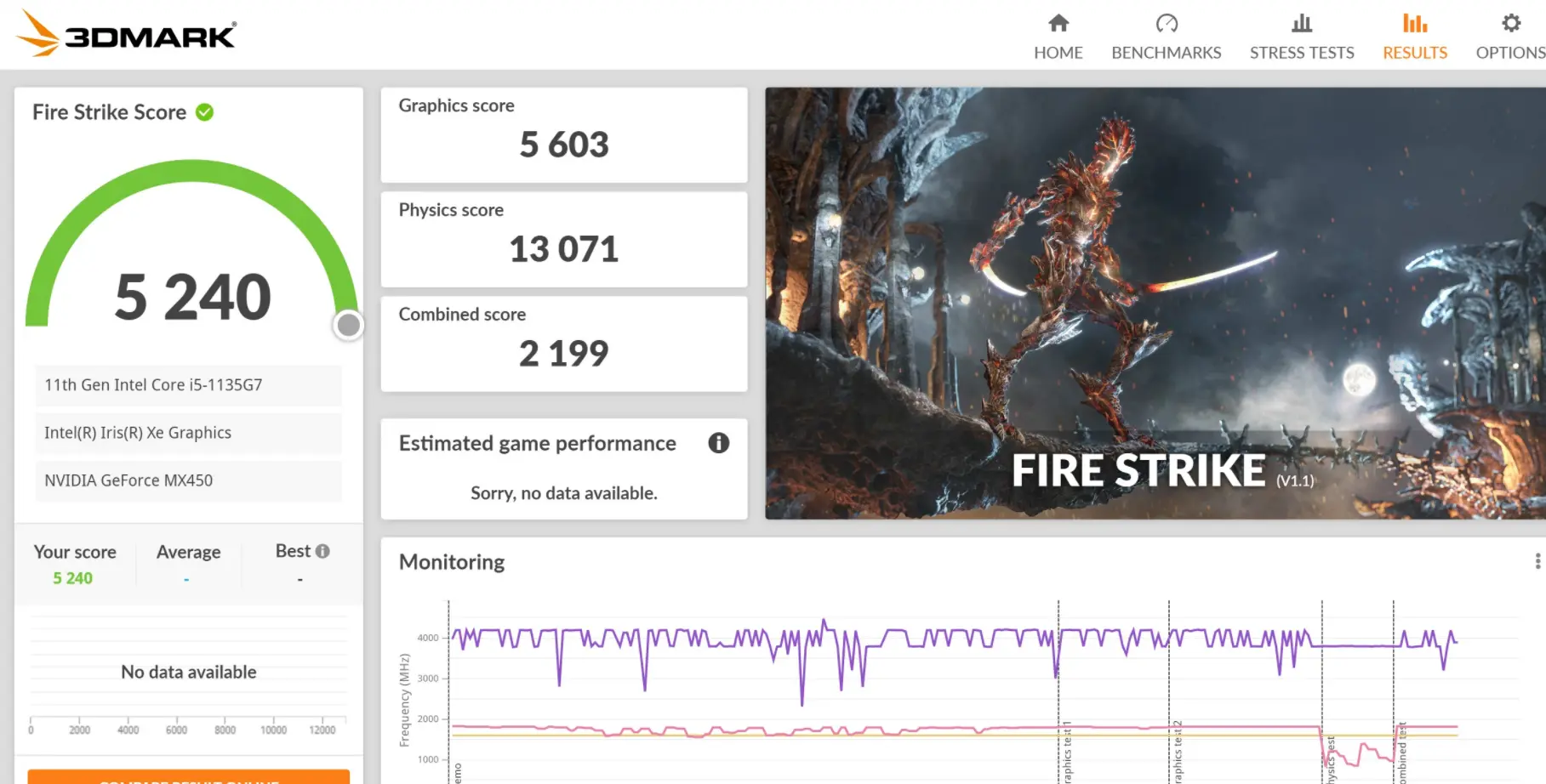Image resolution: width=1546 pixels, height=784 pixels.
Task: Click the score gauge end knob
Action: (349, 325)
